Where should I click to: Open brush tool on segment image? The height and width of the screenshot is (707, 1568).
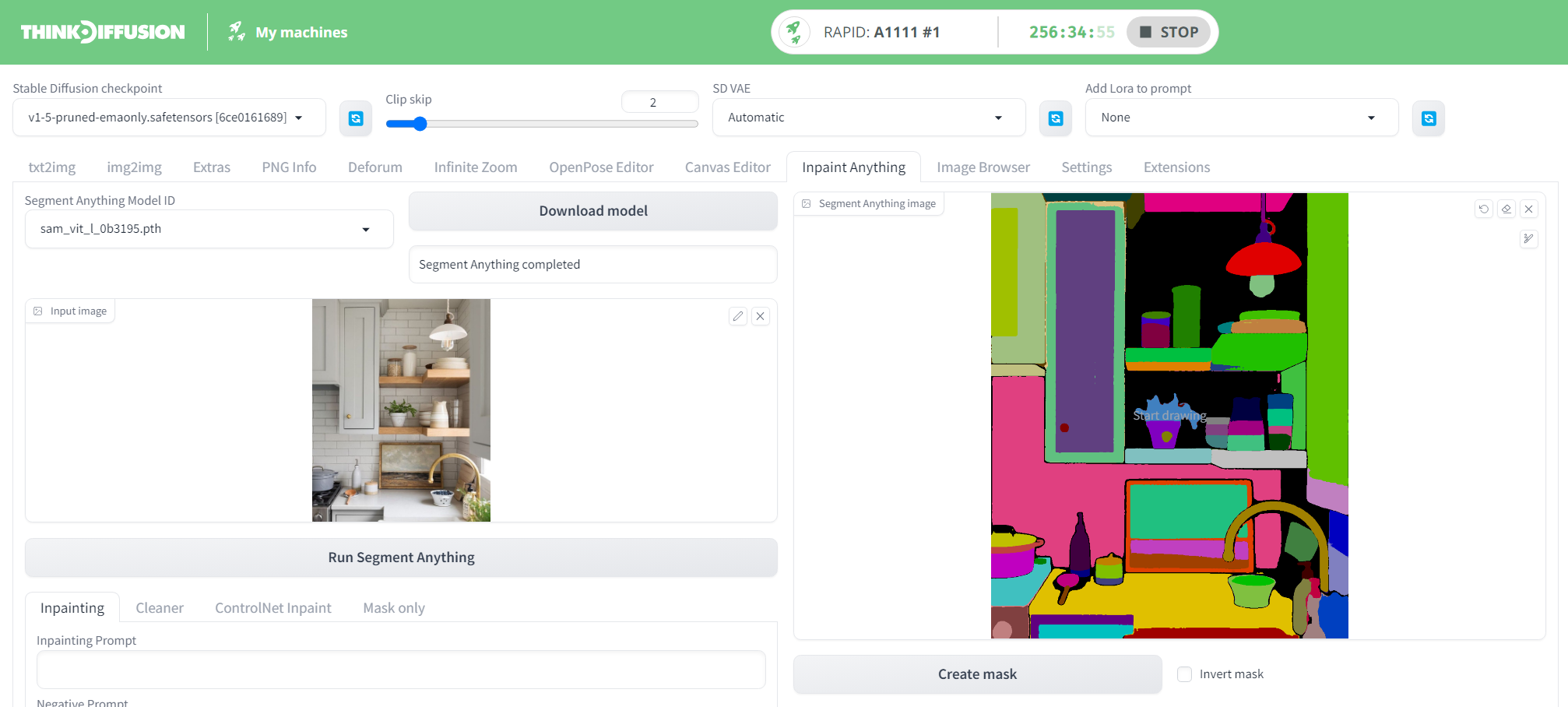1529,238
